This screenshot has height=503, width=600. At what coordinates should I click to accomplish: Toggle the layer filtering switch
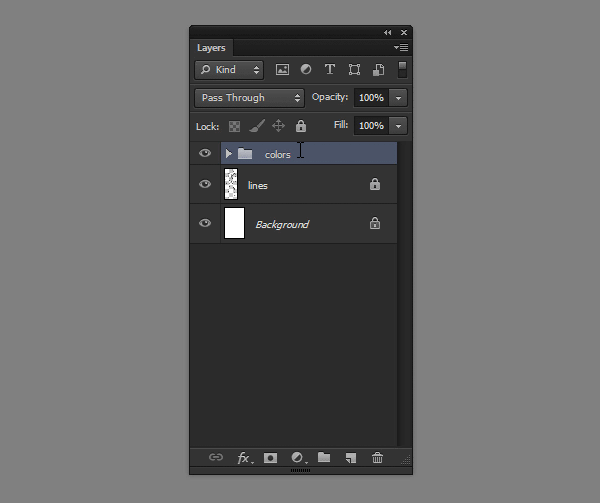click(x=402, y=70)
